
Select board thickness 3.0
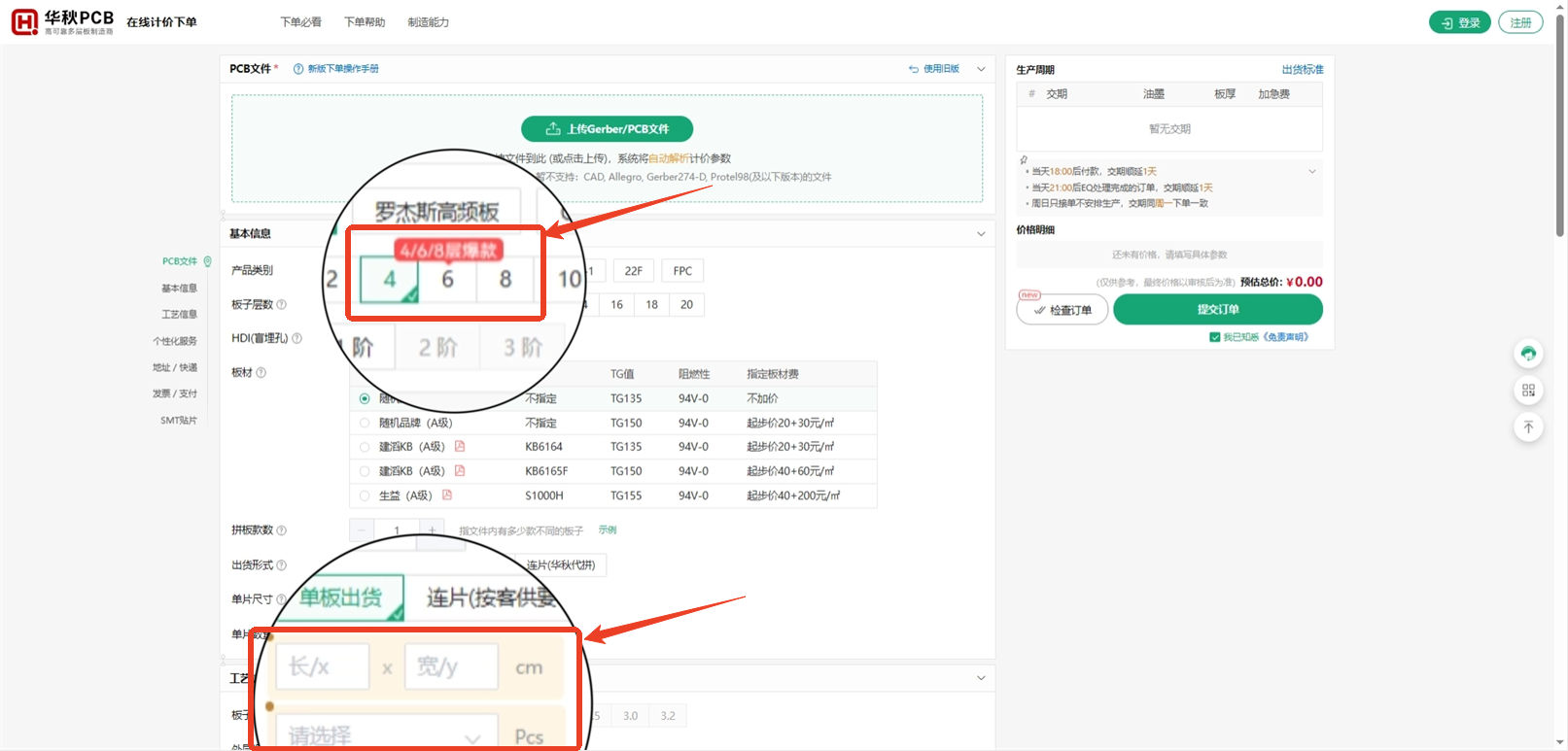point(631,716)
